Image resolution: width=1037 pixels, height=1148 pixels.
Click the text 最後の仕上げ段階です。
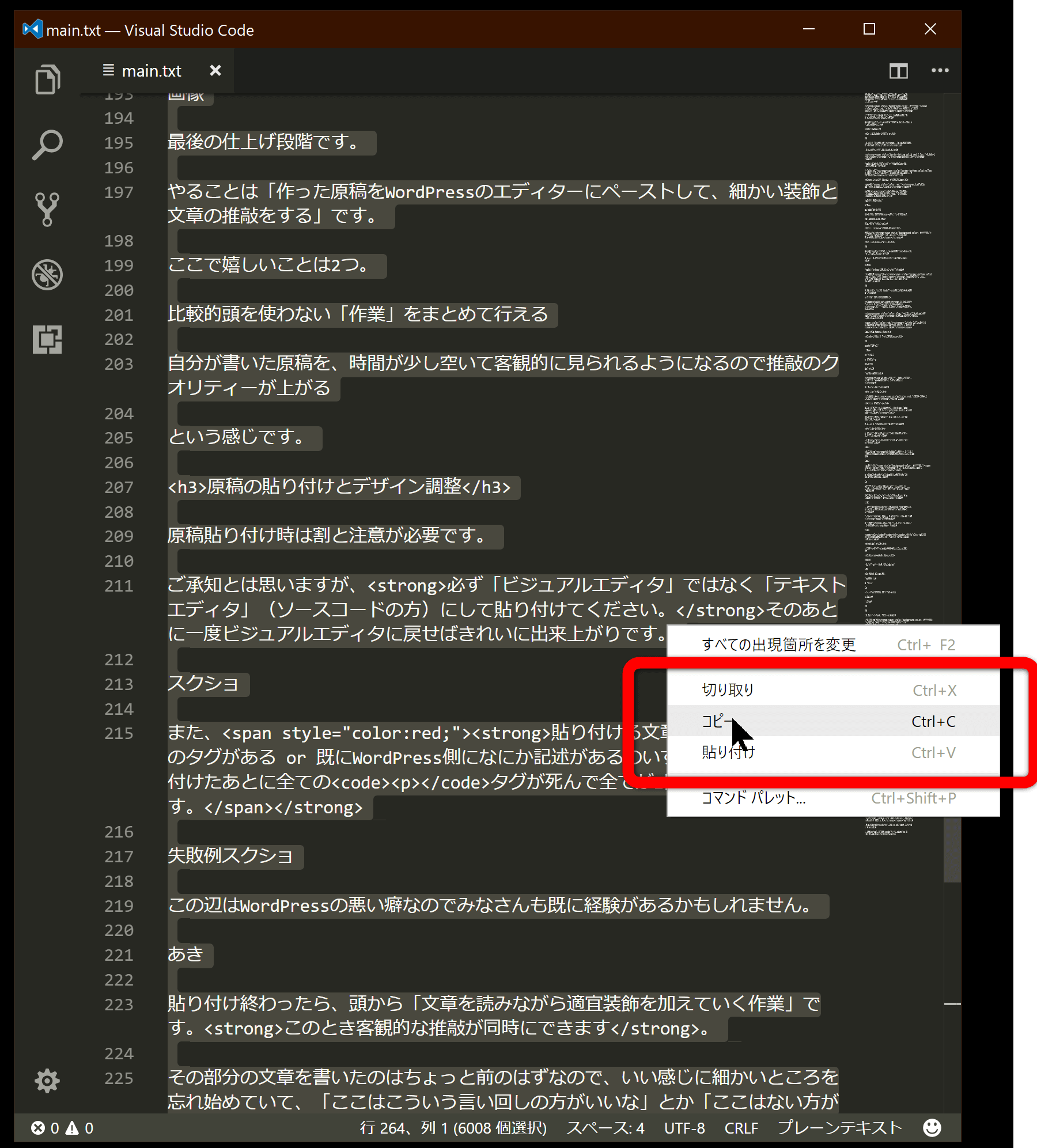point(264,142)
